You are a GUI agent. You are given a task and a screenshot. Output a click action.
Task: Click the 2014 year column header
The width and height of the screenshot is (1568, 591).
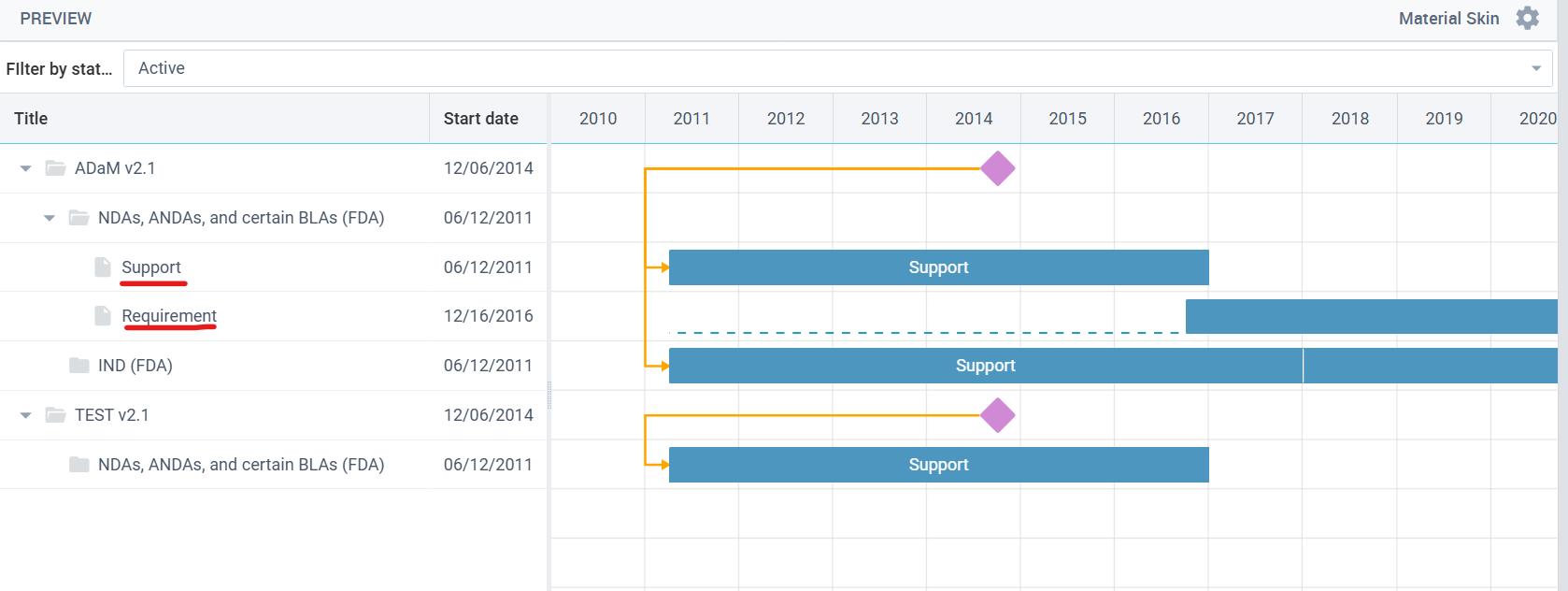(974, 119)
